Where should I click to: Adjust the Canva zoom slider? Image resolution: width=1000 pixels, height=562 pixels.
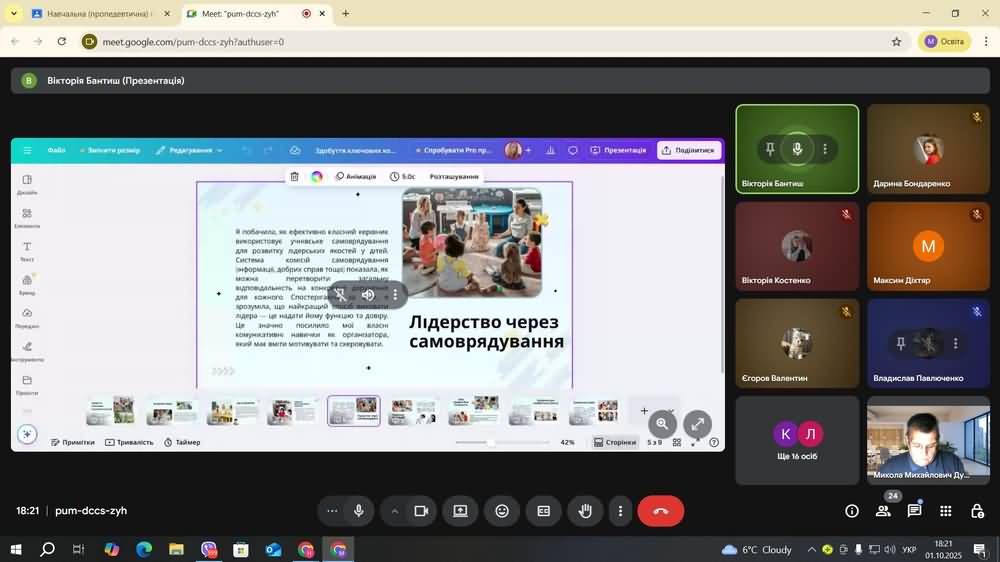[x=490, y=442]
